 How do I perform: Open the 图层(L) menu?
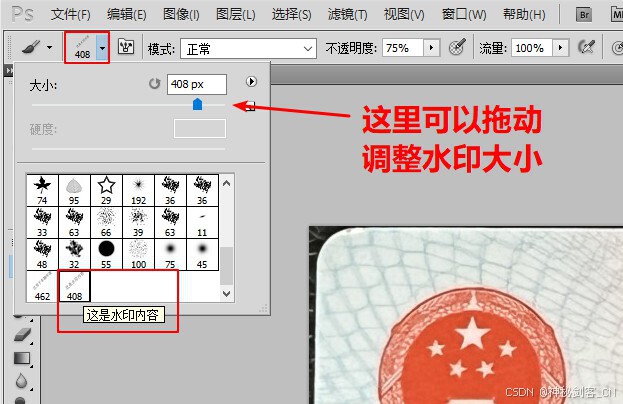coord(236,15)
